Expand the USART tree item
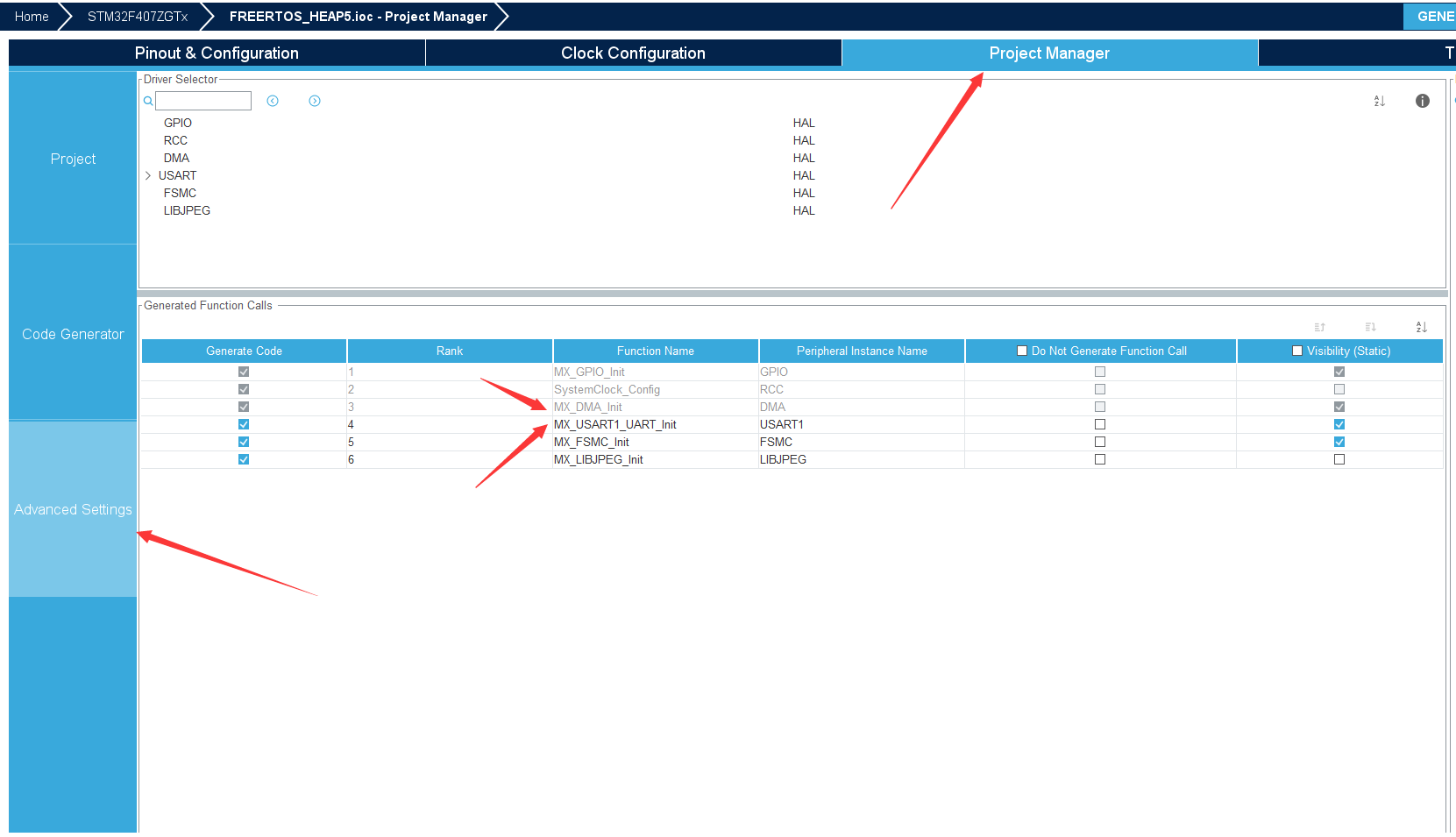 (148, 175)
